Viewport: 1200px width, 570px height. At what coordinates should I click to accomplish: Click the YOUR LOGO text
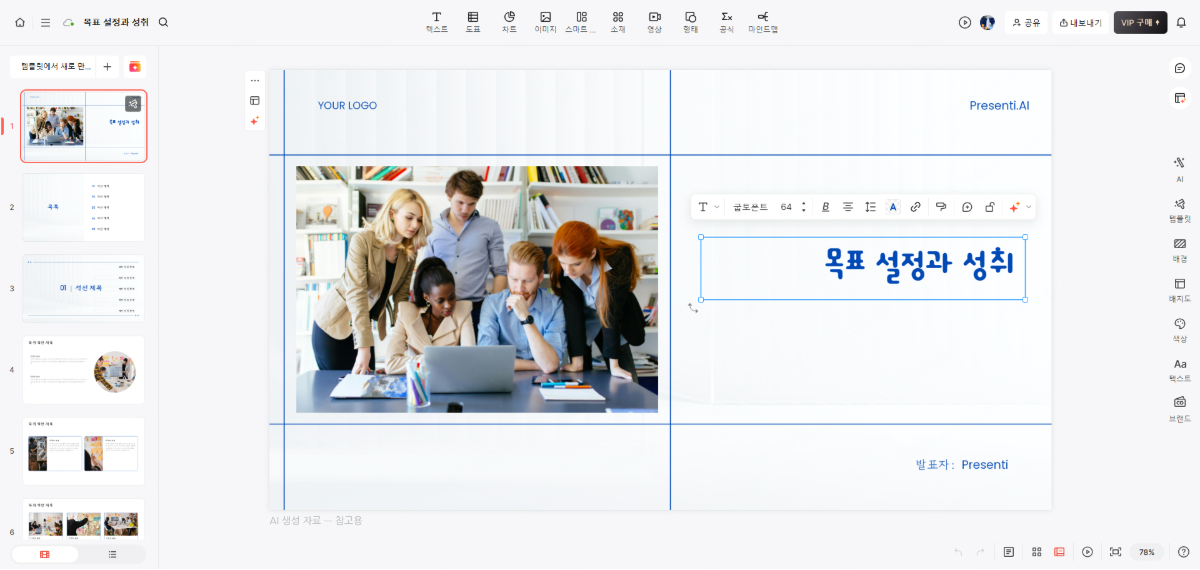(x=347, y=106)
